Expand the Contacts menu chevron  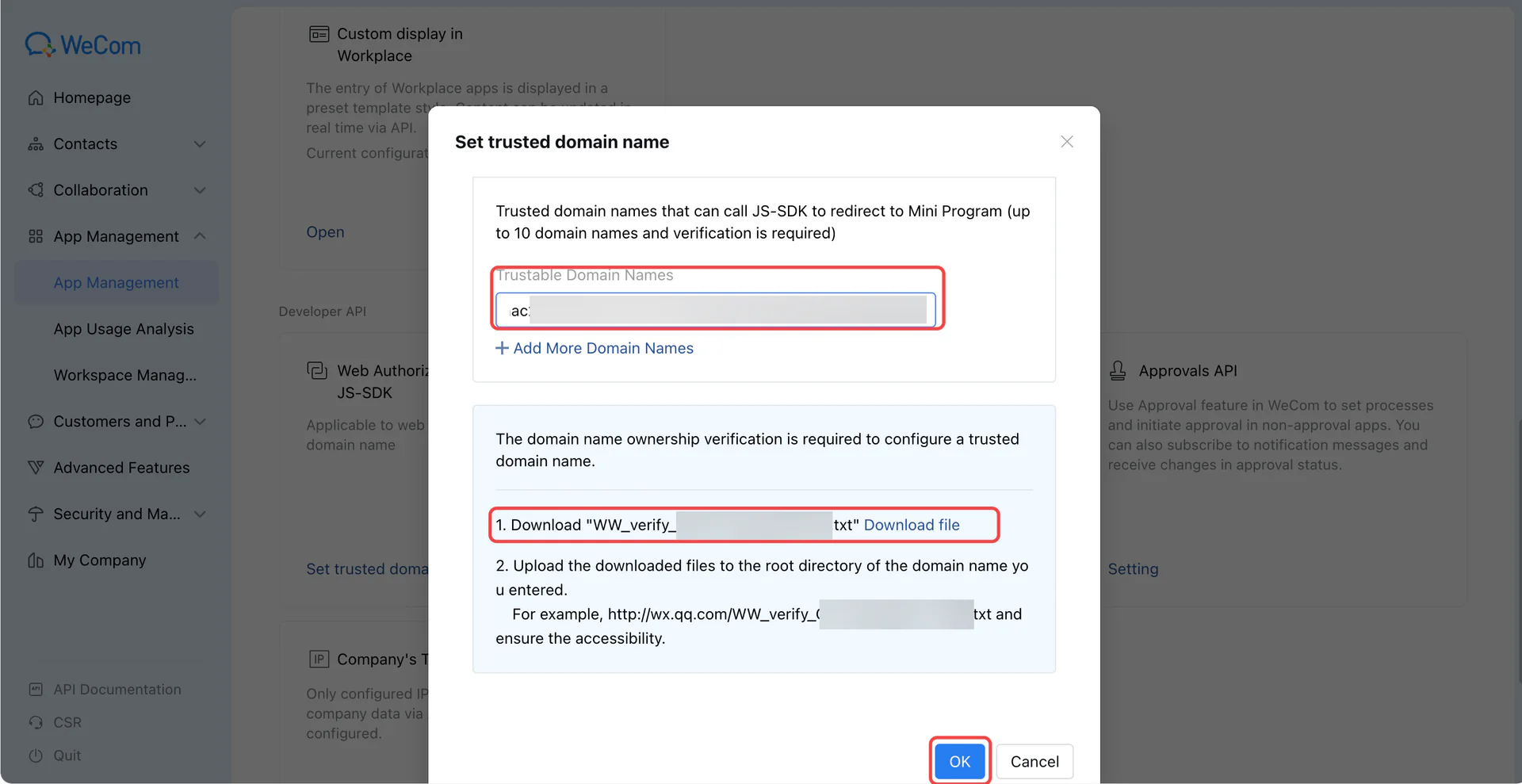[200, 143]
